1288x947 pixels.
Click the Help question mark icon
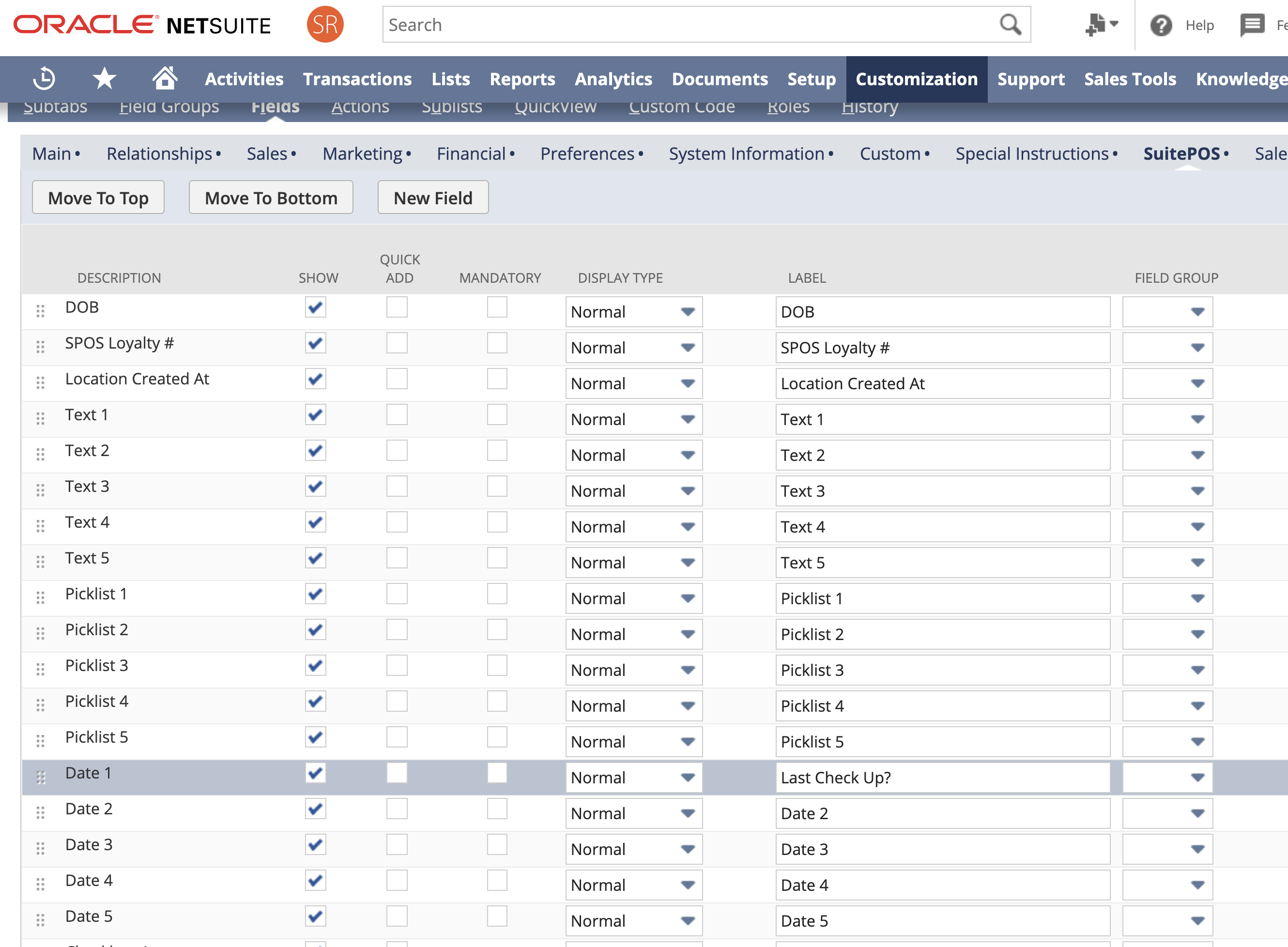pyautogui.click(x=1161, y=25)
